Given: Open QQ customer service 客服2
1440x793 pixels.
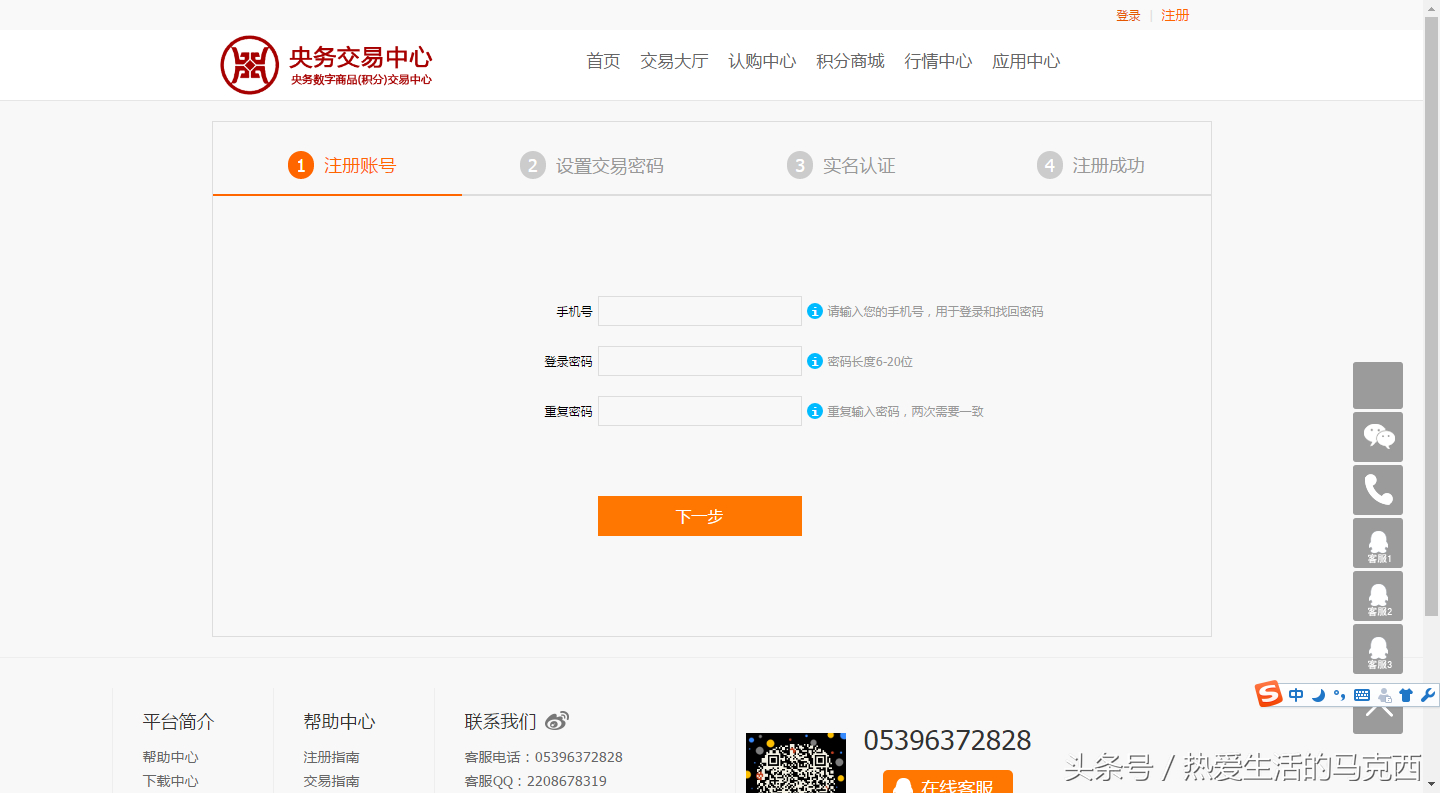Looking at the screenshot, I should point(1378,596).
